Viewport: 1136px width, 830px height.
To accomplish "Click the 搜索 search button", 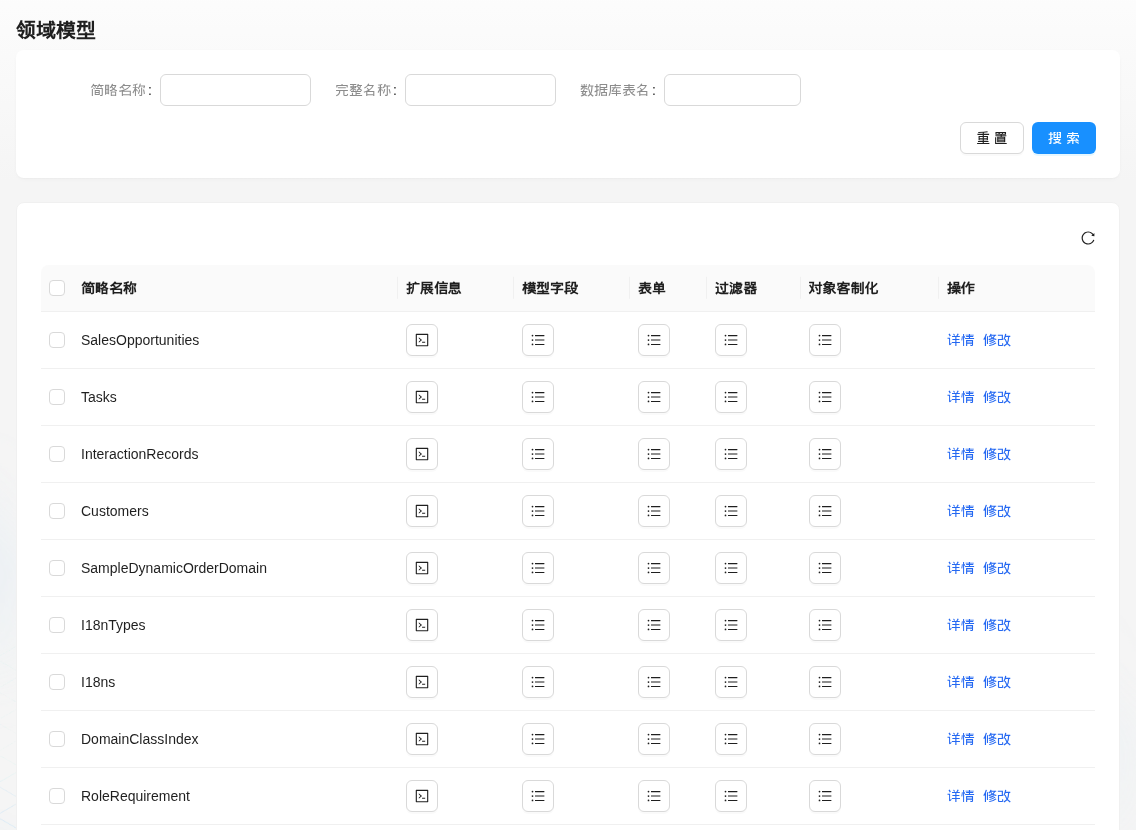I will pos(1064,138).
